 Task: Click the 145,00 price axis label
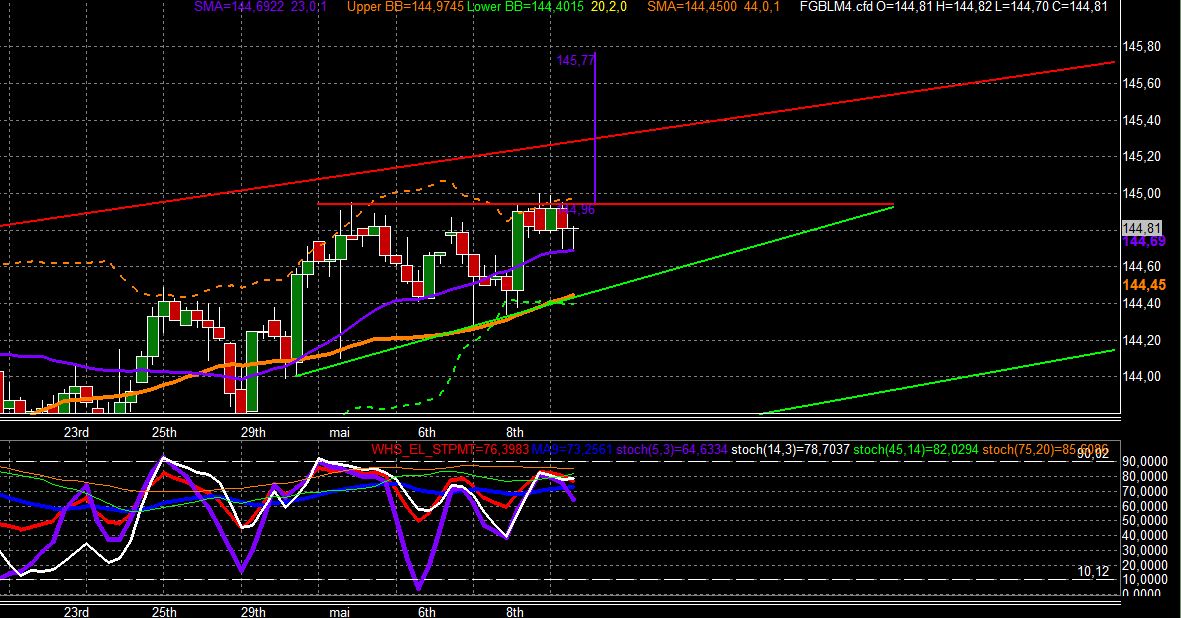coord(1142,193)
